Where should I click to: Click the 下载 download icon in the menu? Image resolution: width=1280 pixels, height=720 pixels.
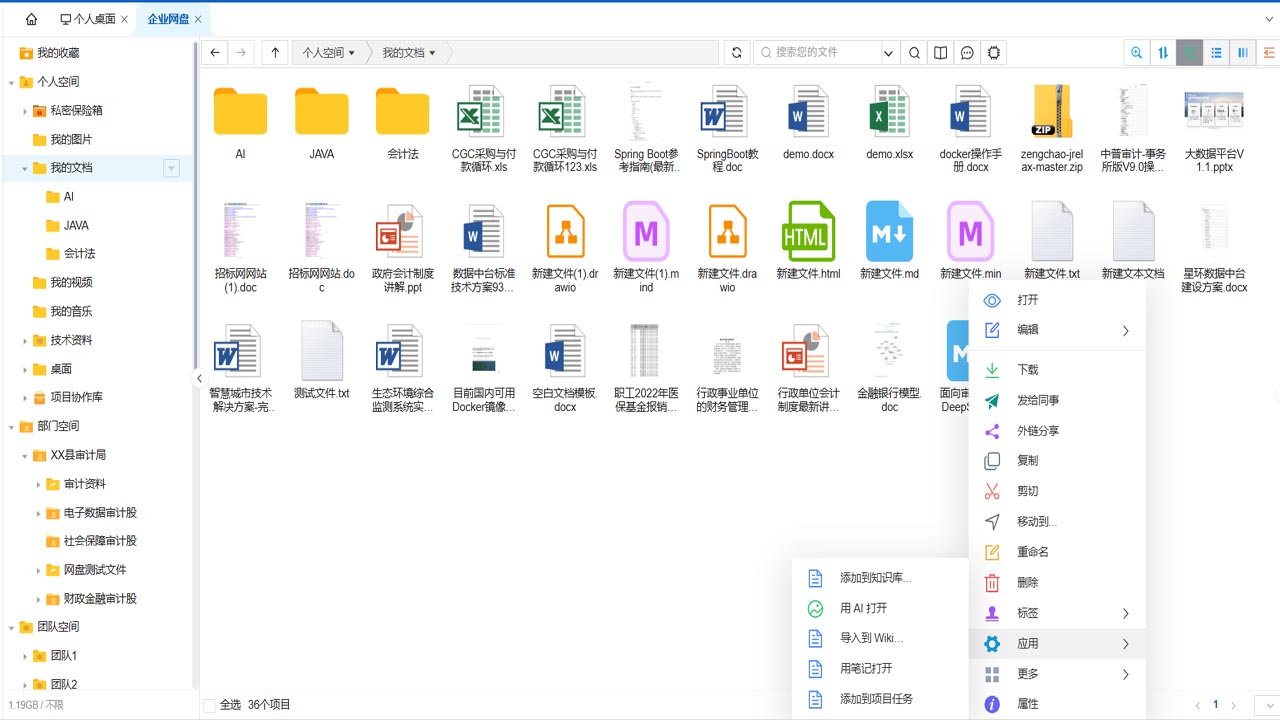pyautogui.click(x=992, y=370)
